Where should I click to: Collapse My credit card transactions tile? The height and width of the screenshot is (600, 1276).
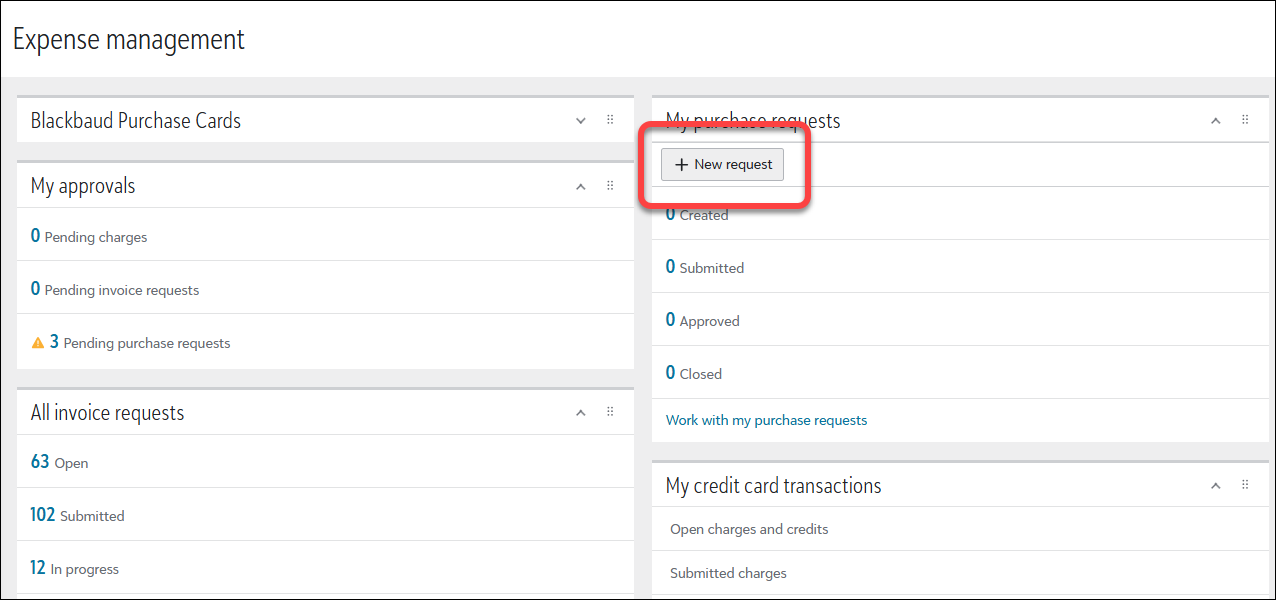1216,486
